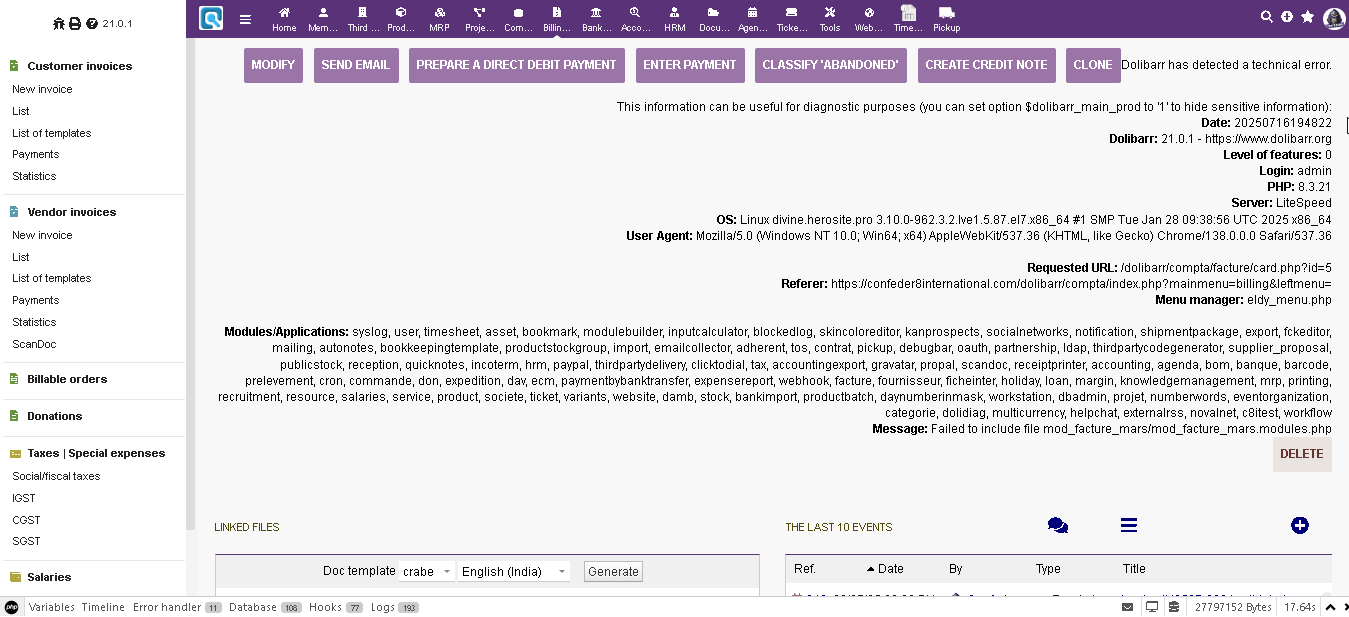Viewport: 1349px width, 617px height.
Task: Open the English (India) language dropdown
Action: (514, 571)
